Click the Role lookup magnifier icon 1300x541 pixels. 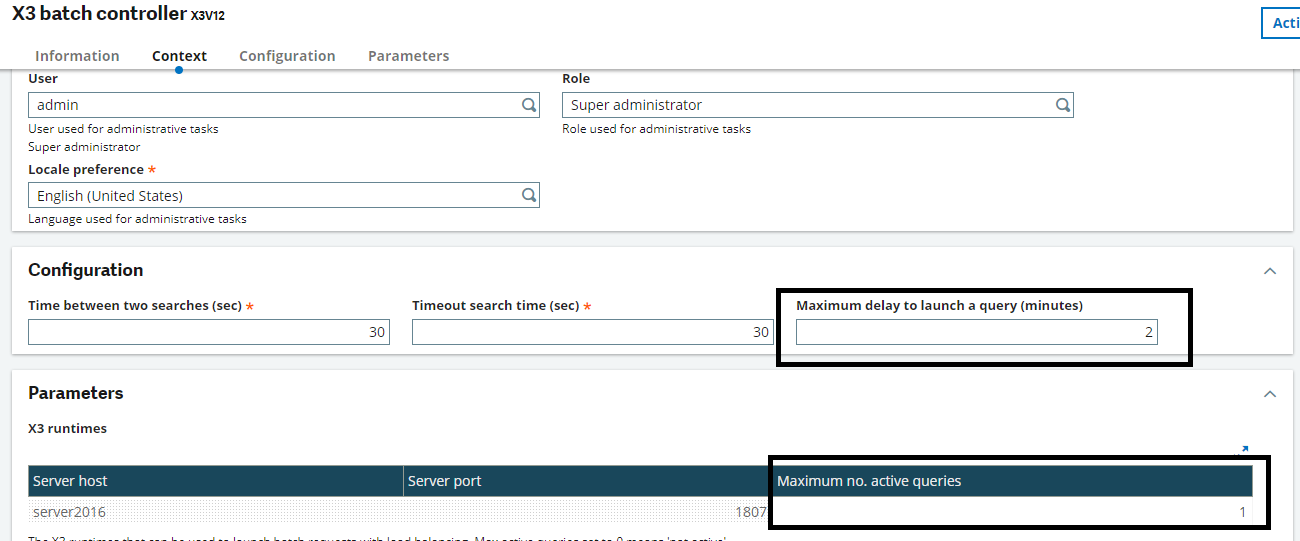coord(1063,105)
